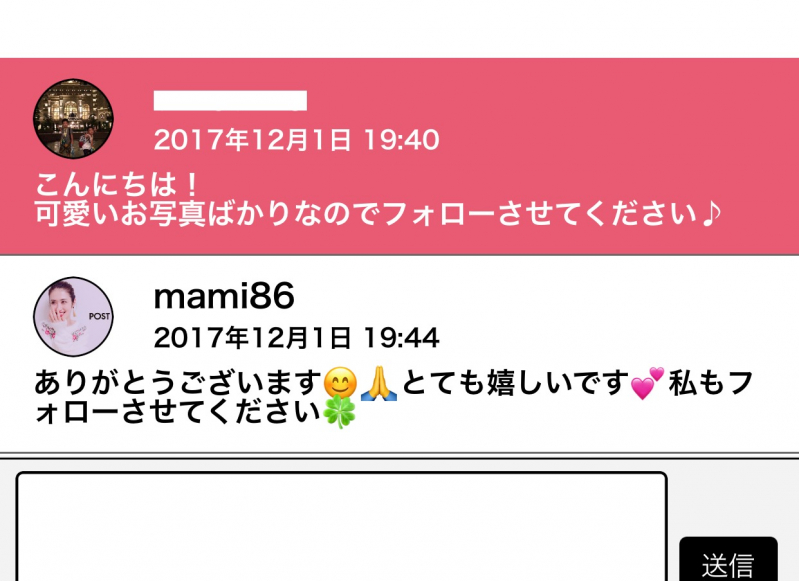Focus the empty comment input box
This screenshot has width=799, height=581.
341,526
